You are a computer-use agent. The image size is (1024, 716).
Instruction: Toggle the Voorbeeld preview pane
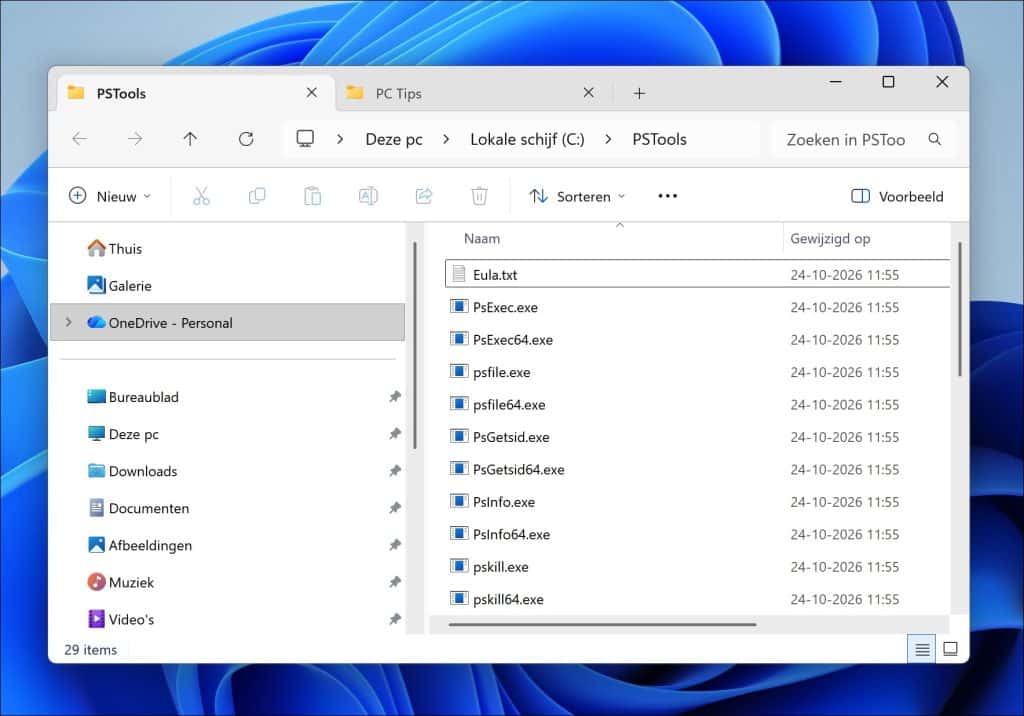pos(897,196)
